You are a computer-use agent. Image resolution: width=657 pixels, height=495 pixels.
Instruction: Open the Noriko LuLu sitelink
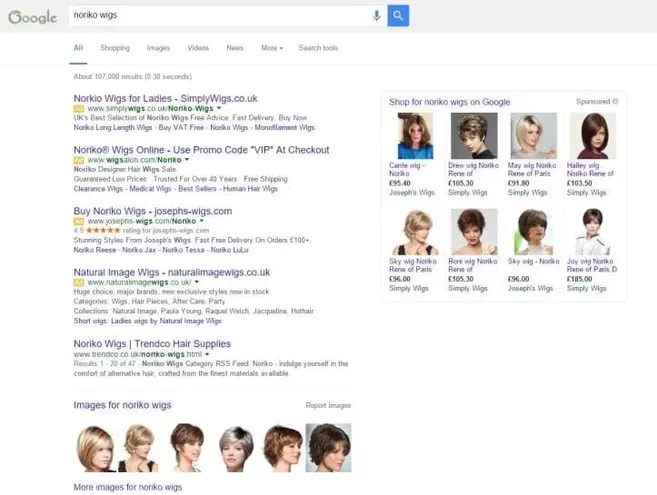(230, 250)
